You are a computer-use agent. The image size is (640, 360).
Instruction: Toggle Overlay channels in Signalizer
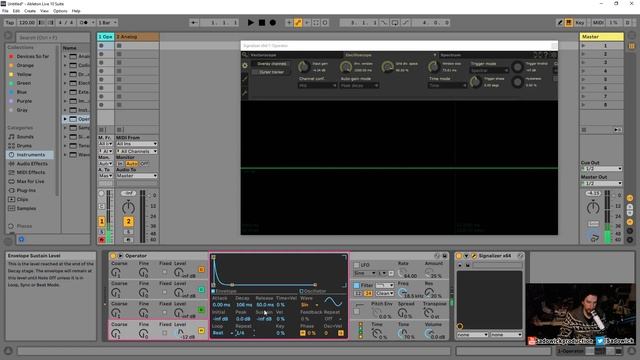[x=271, y=64]
